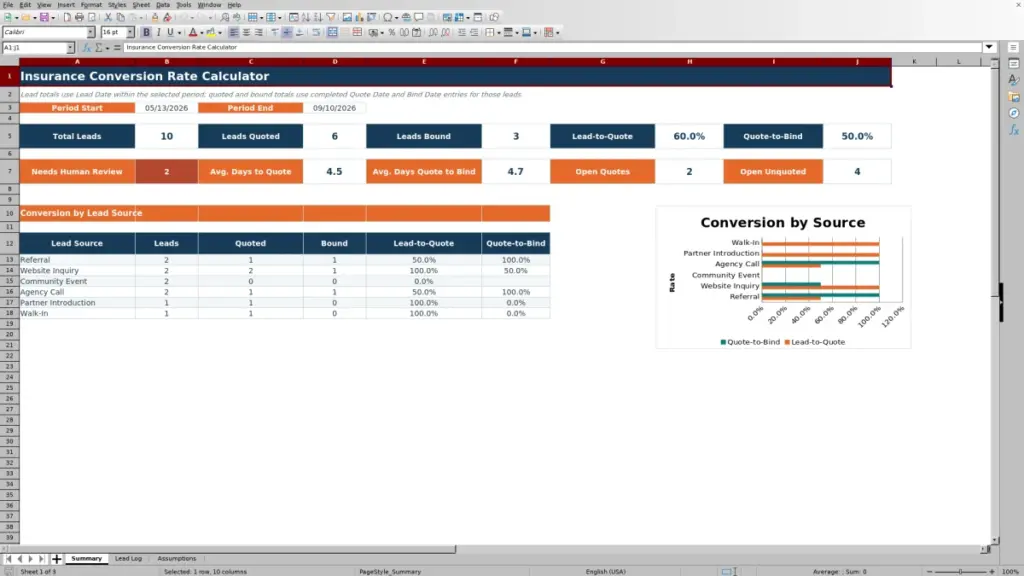Select the Total Leads header cell
This screenshot has height=576, width=1024.
click(77, 136)
